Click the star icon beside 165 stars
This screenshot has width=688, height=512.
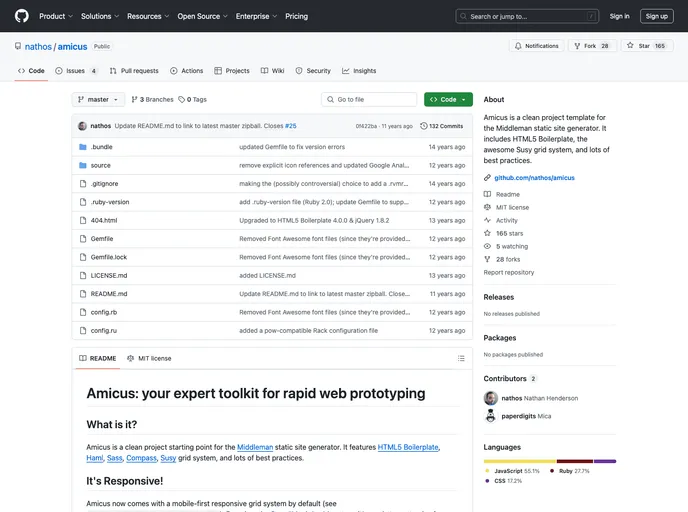487,233
